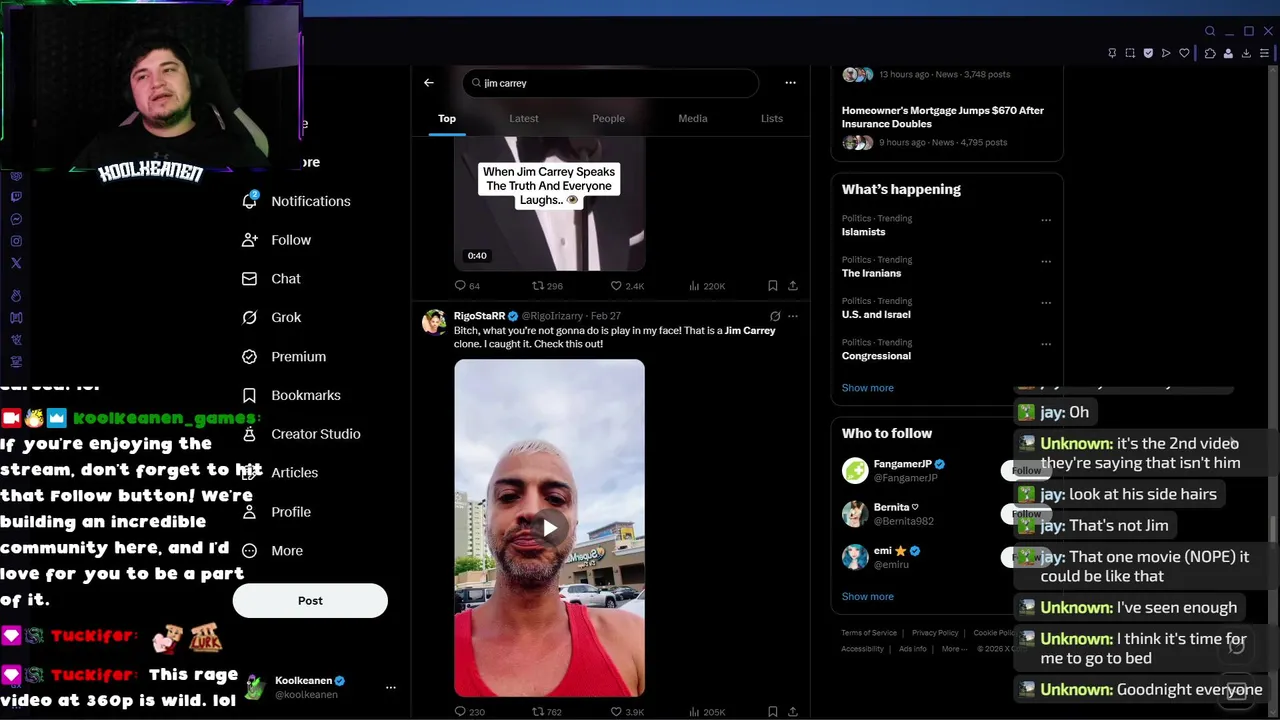Open the Terms of Service link
Viewport: 1280px width, 720px height.
click(x=869, y=633)
